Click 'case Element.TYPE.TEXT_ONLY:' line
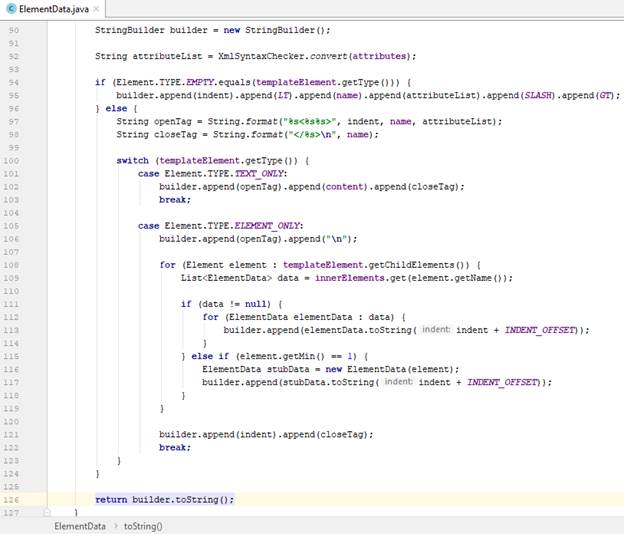Screen dimensions: 624x534 coord(213,174)
